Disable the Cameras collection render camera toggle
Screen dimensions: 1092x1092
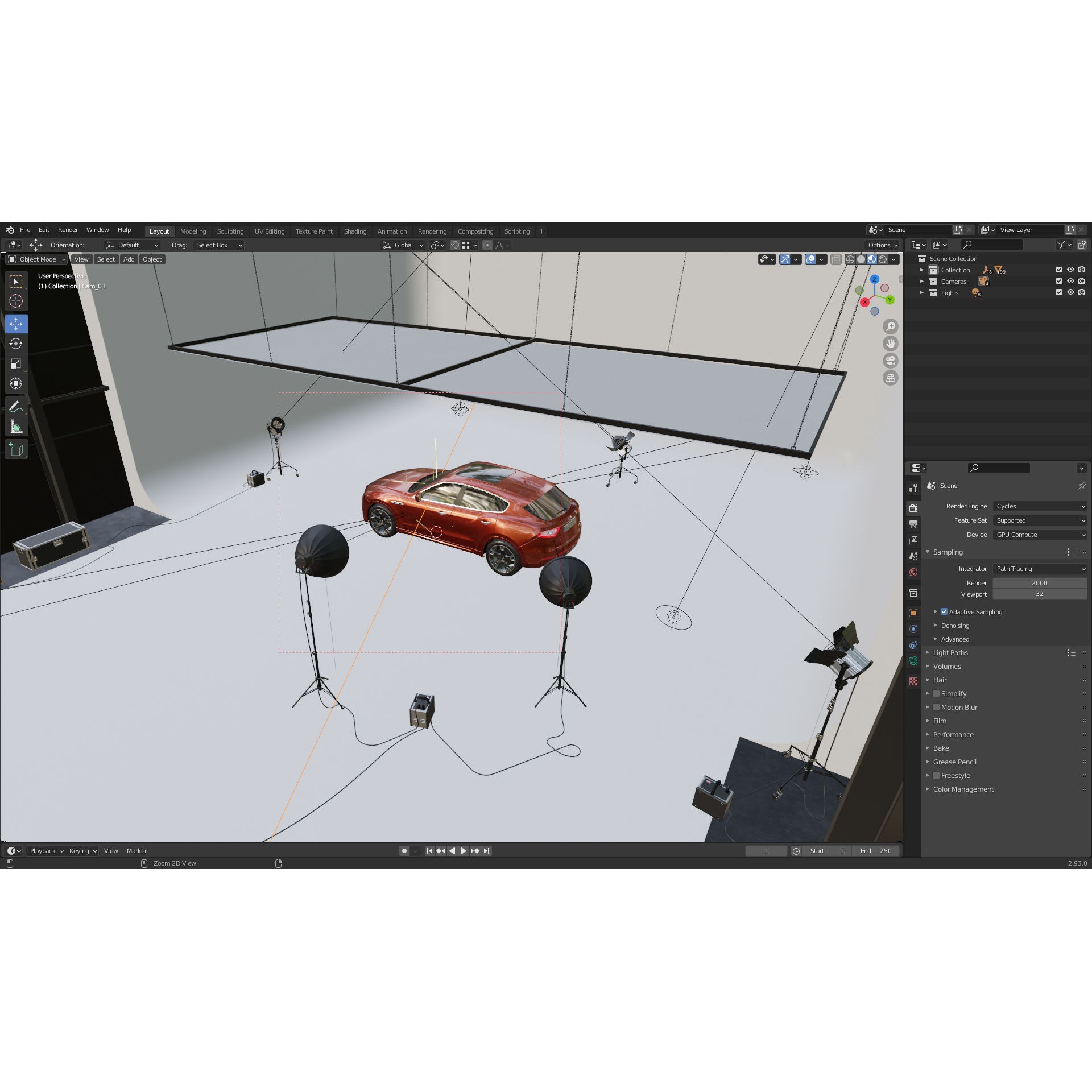pos(1082,281)
